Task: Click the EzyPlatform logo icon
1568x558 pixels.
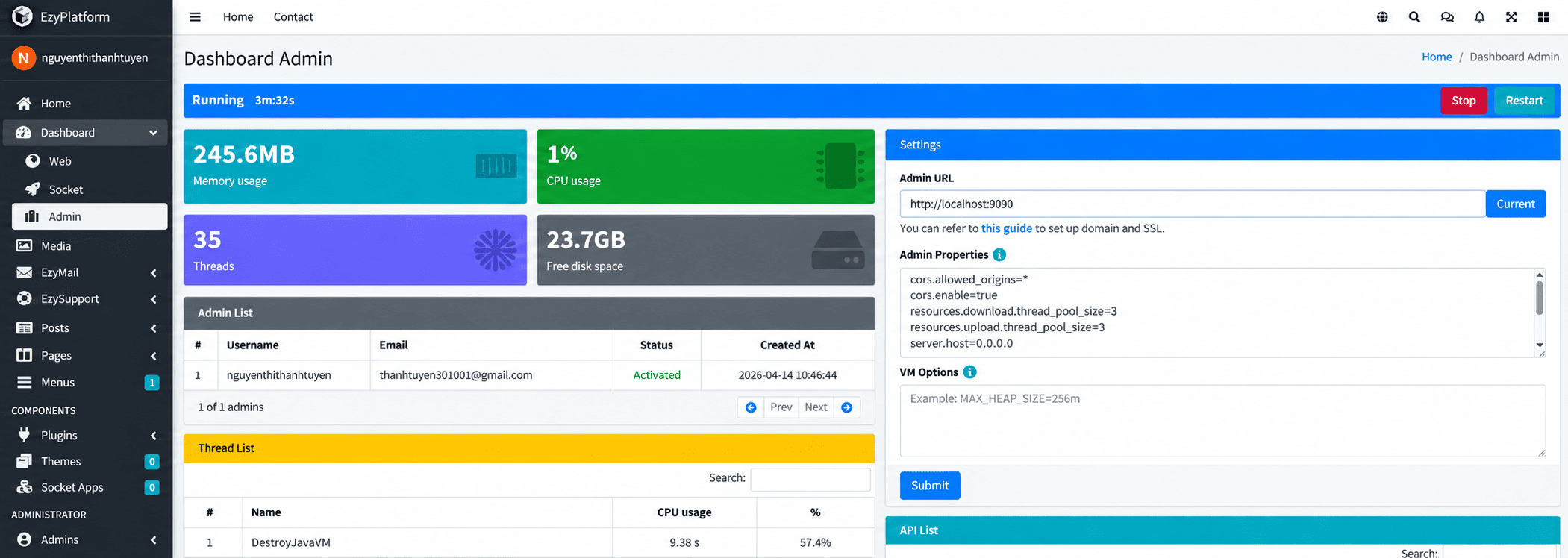Action: point(22,16)
